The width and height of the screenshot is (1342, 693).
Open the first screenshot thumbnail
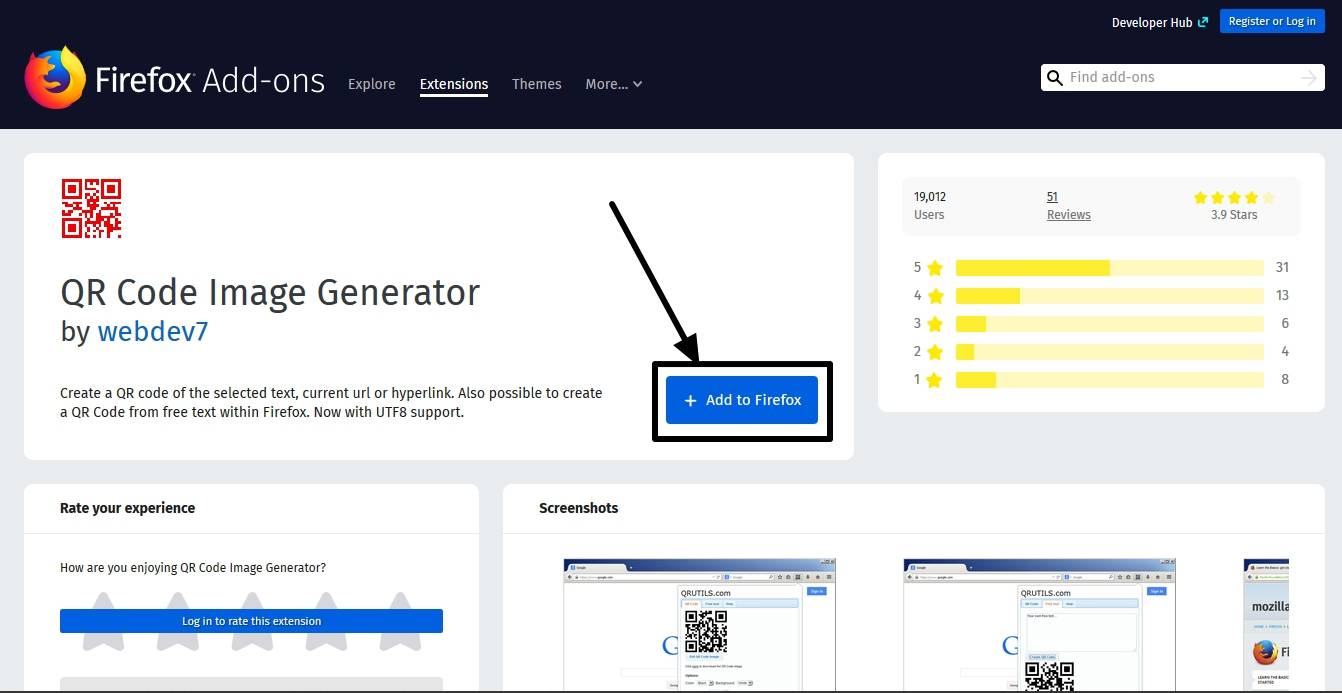point(699,624)
